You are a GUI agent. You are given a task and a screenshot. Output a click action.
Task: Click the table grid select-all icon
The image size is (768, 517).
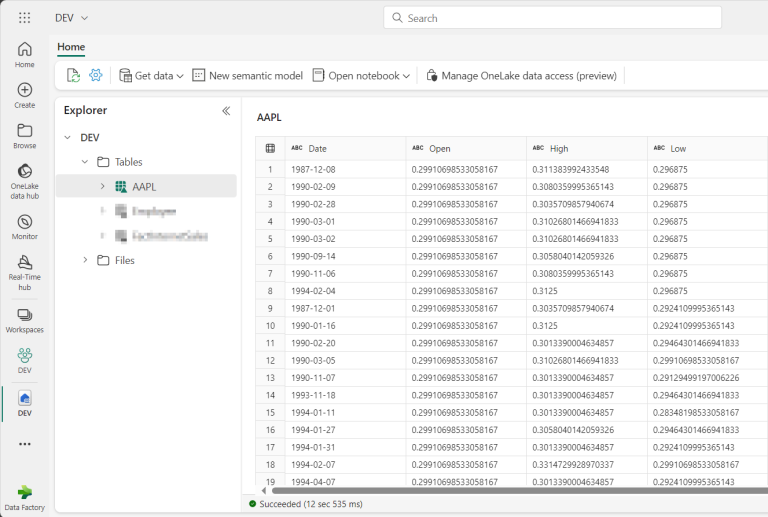pos(270,148)
